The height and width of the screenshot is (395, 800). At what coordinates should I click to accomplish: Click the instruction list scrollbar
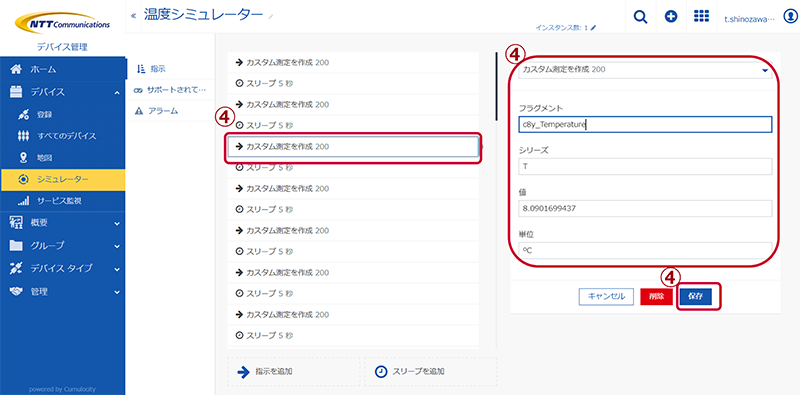pyautogui.click(x=496, y=87)
